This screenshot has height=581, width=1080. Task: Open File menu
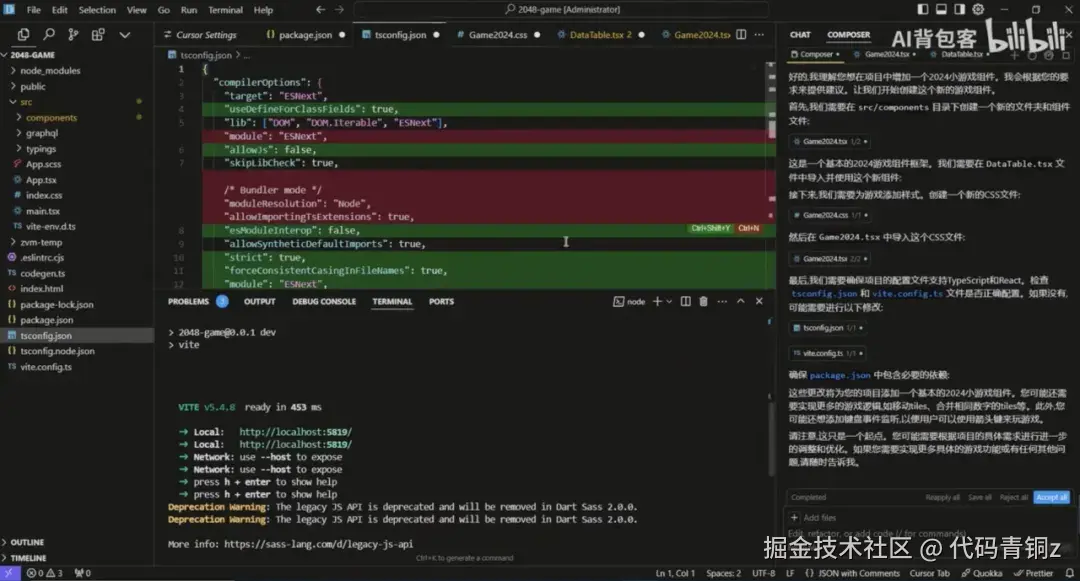[x=34, y=10]
